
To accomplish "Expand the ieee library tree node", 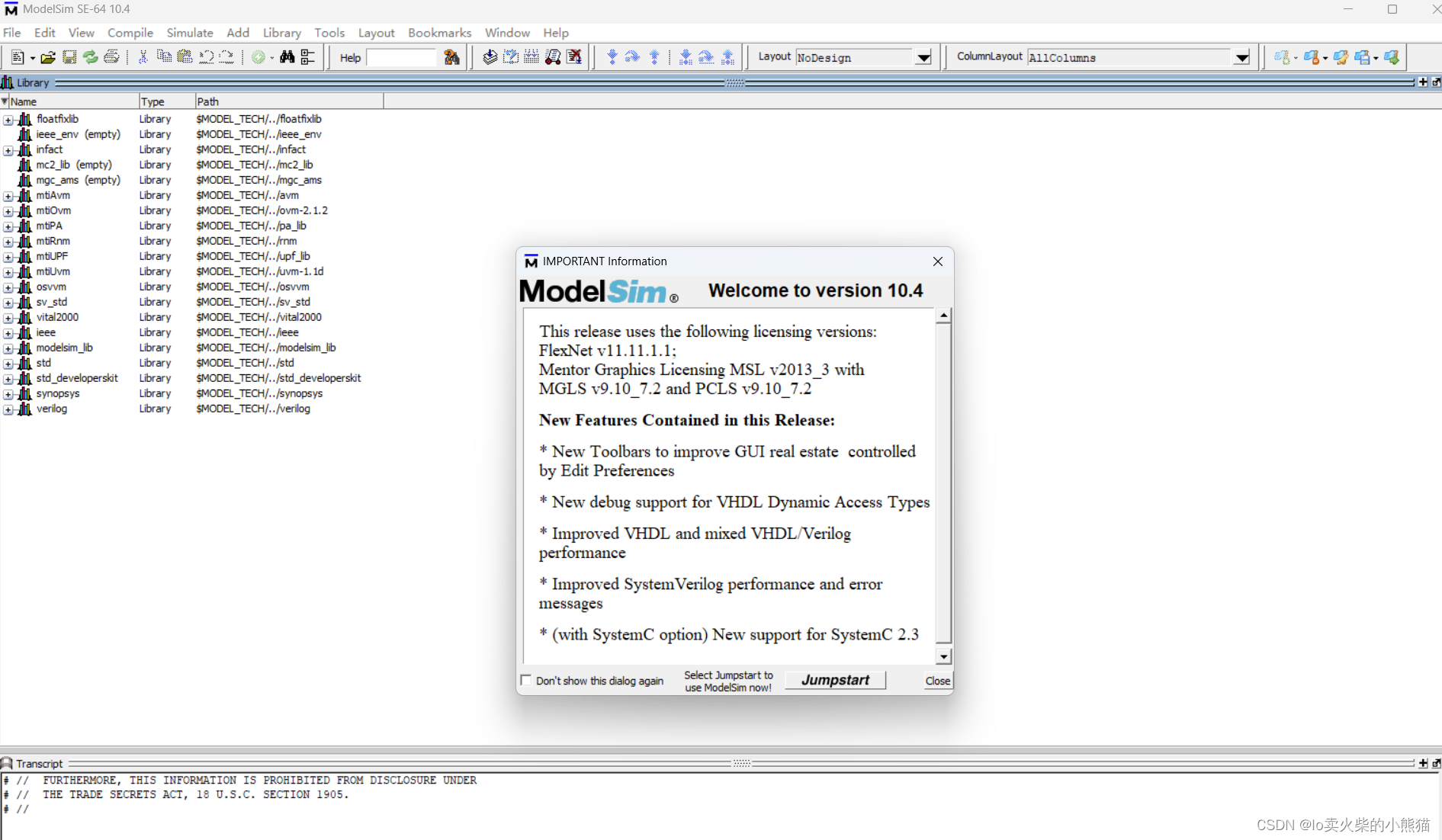I will 8,333.
